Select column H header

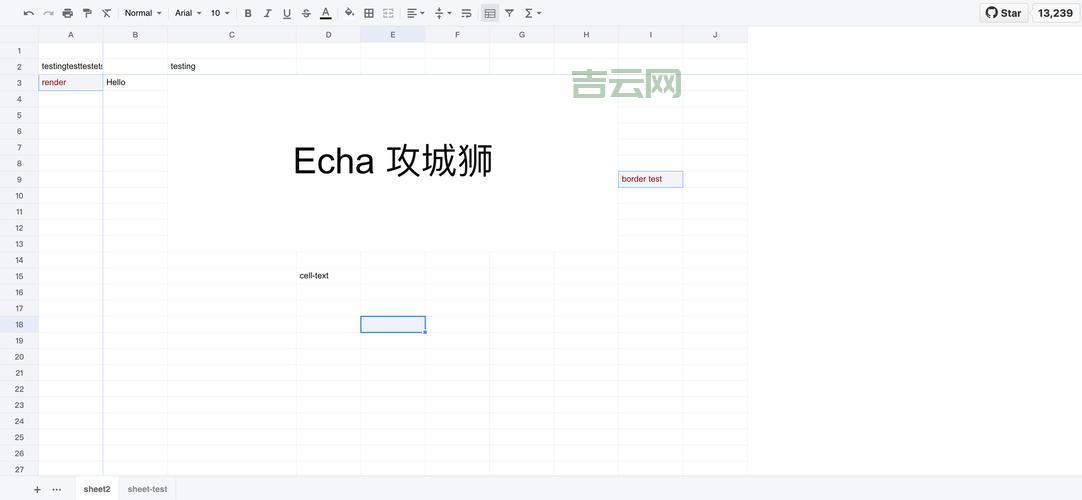pos(586,34)
